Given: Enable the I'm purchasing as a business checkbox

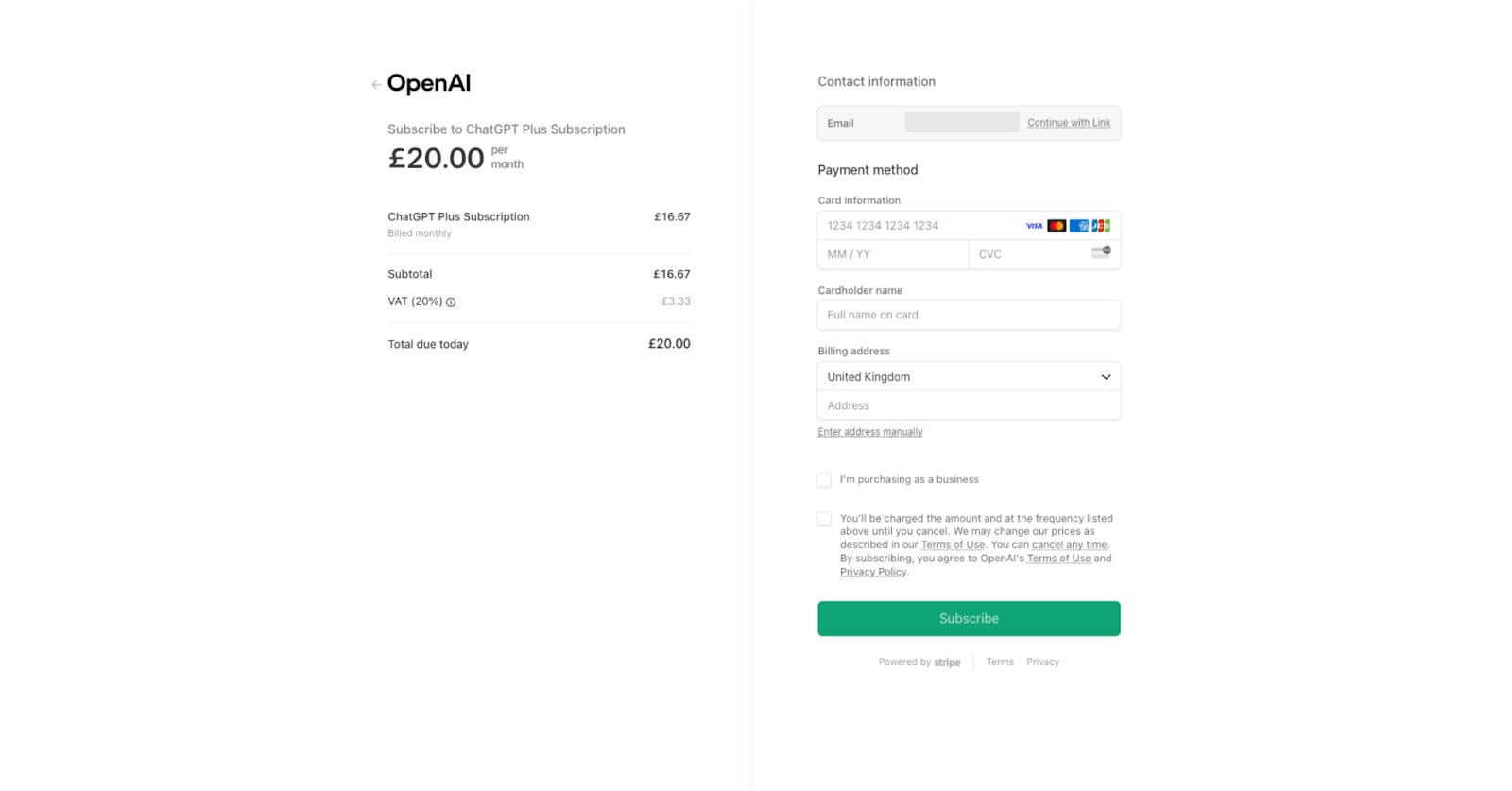Looking at the screenshot, I should 824,480.
